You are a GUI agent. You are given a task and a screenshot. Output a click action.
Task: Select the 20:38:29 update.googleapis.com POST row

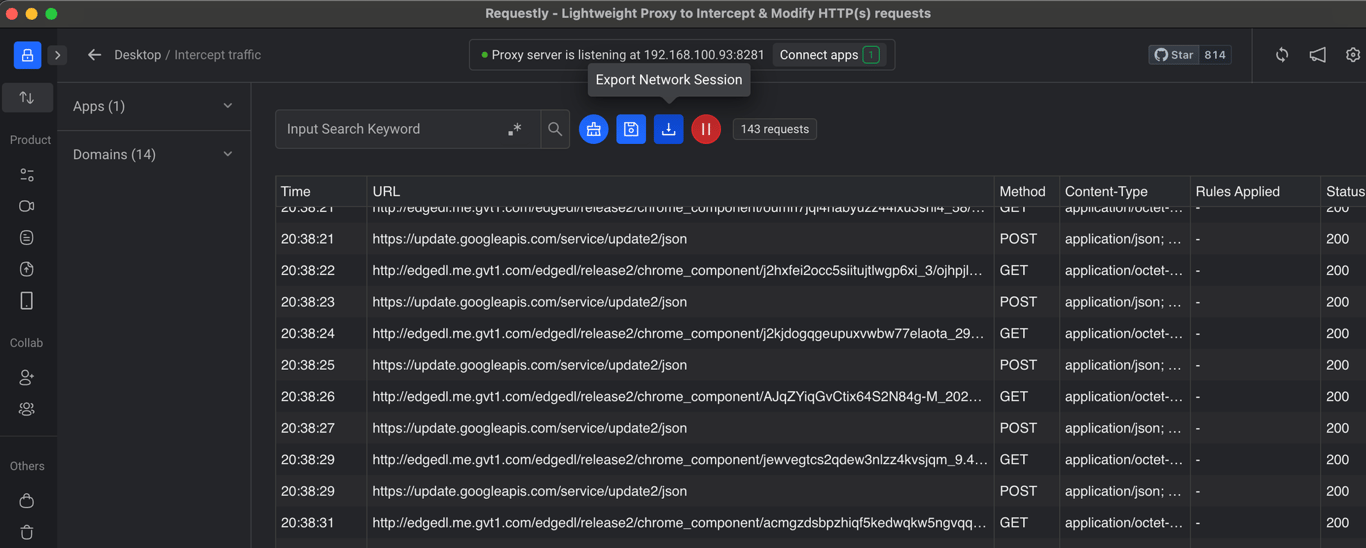tap(821, 491)
